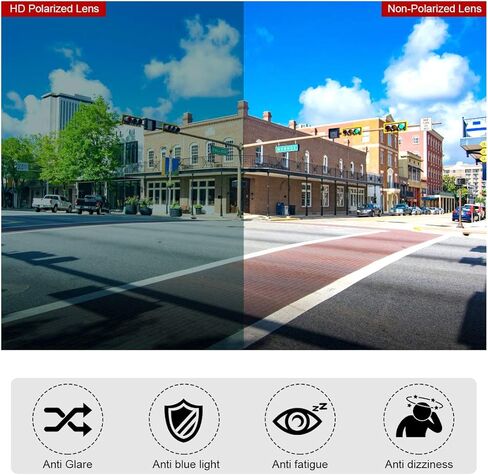488x475 pixels.
Task: Click the large green tree on left
Action: [83, 143]
